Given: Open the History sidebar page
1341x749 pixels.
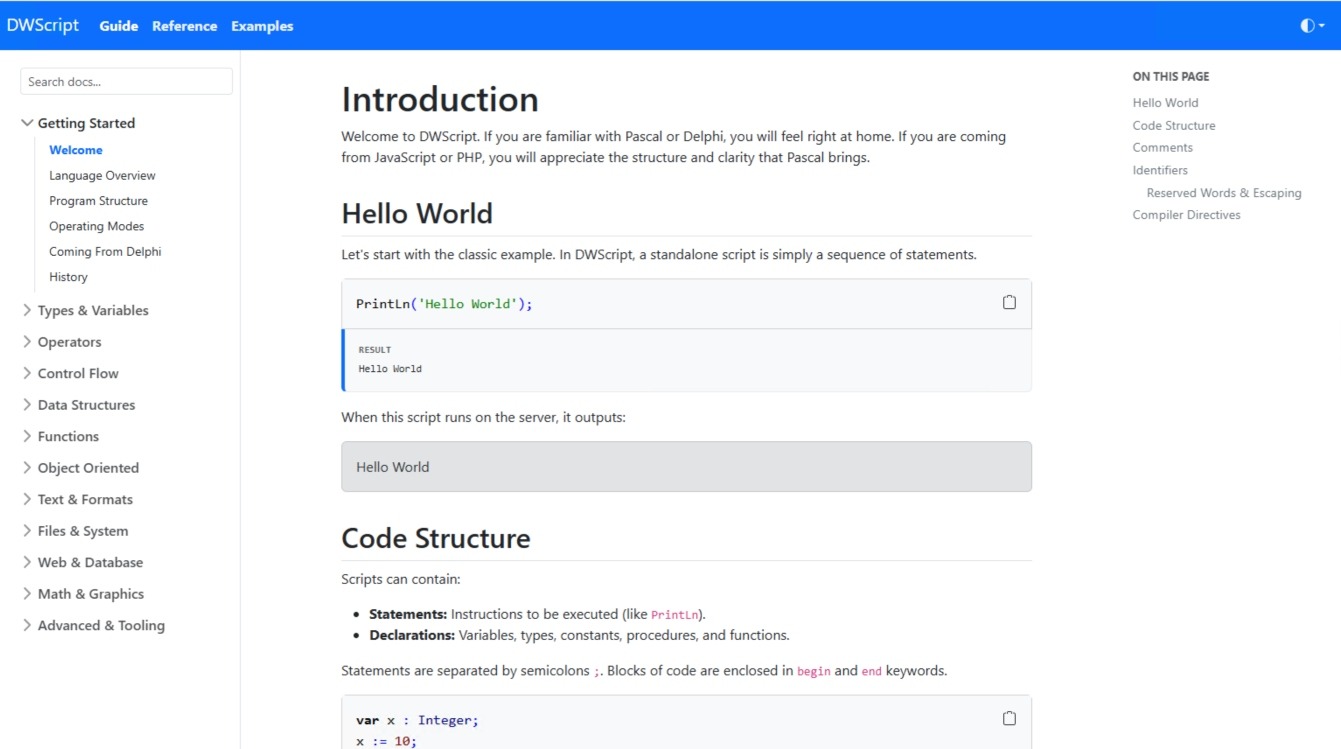Looking at the screenshot, I should (68, 277).
